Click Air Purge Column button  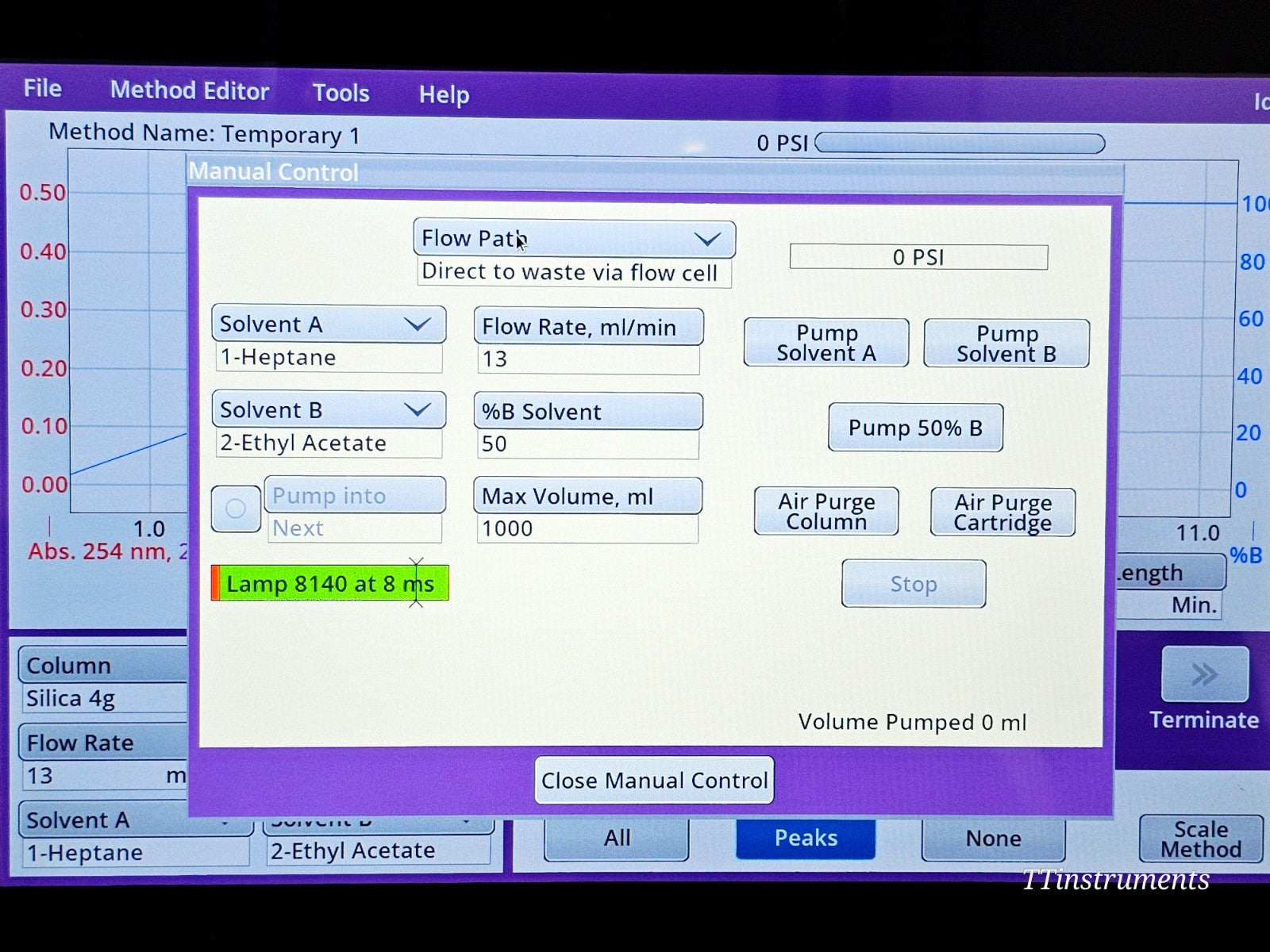tap(826, 512)
